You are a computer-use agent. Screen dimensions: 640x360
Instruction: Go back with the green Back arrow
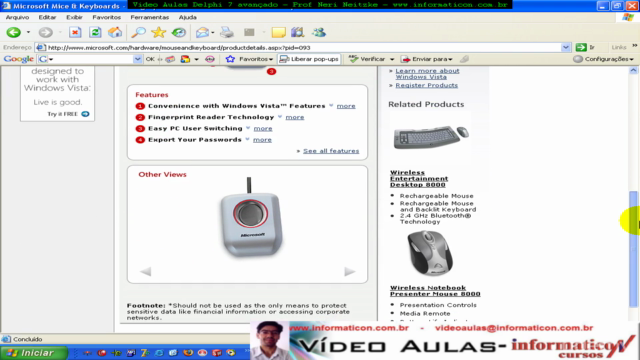click(x=13, y=32)
